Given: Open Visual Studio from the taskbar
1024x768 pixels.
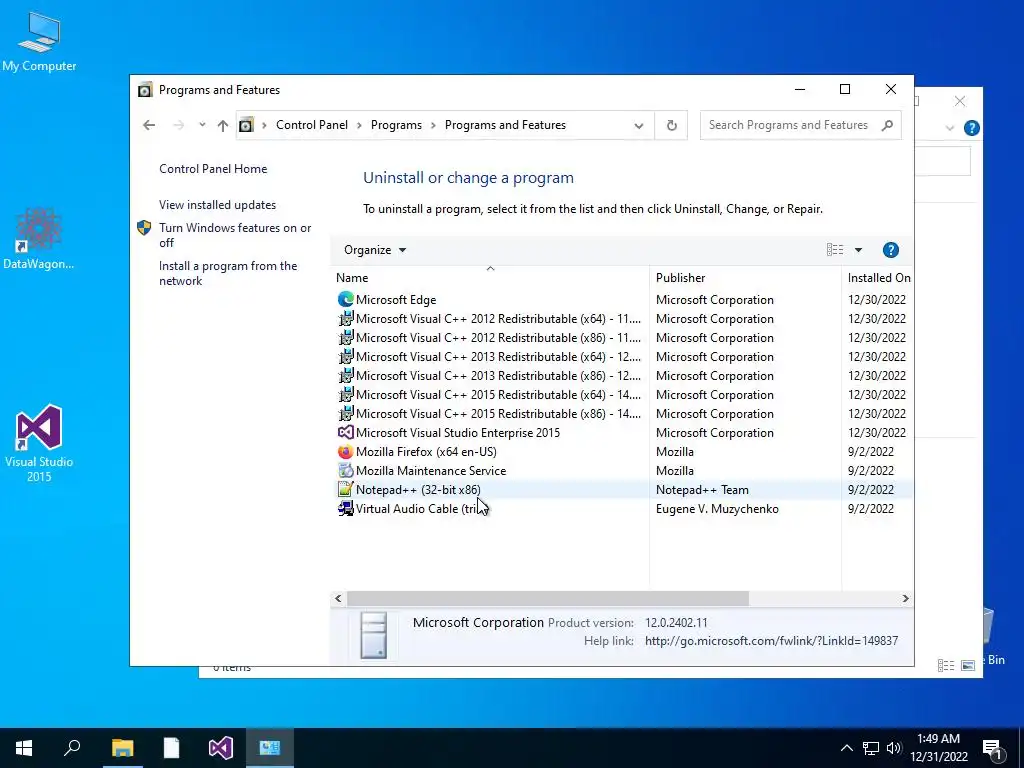Looking at the screenshot, I should [x=221, y=748].
